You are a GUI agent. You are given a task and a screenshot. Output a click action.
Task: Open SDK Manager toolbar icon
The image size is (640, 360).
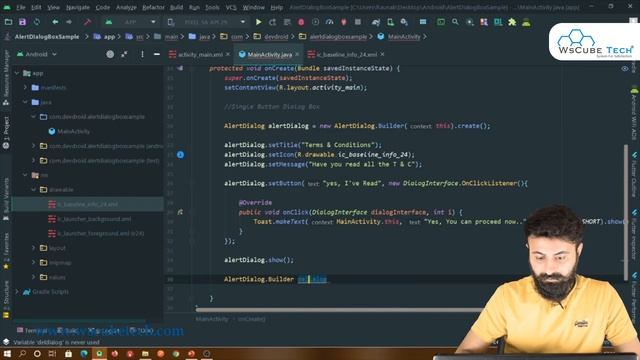click(x=404, y=22)
